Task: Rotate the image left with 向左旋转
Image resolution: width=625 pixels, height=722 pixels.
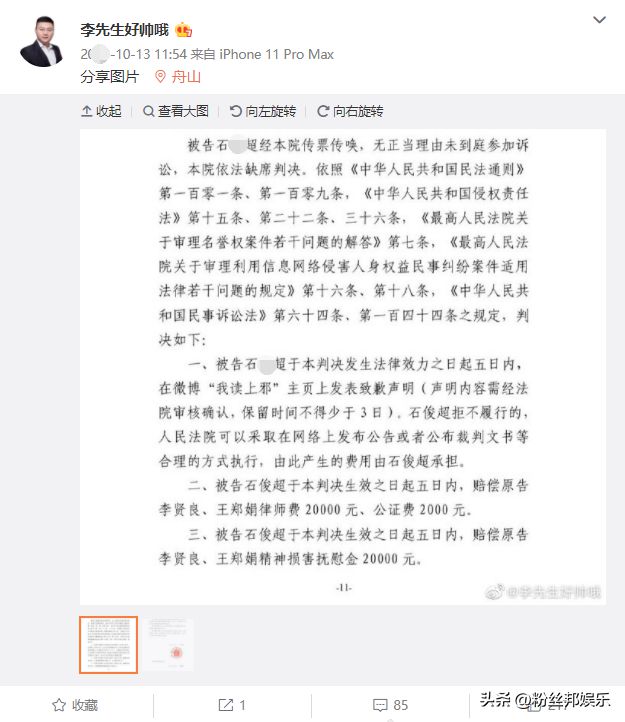Action: (263, 111)
